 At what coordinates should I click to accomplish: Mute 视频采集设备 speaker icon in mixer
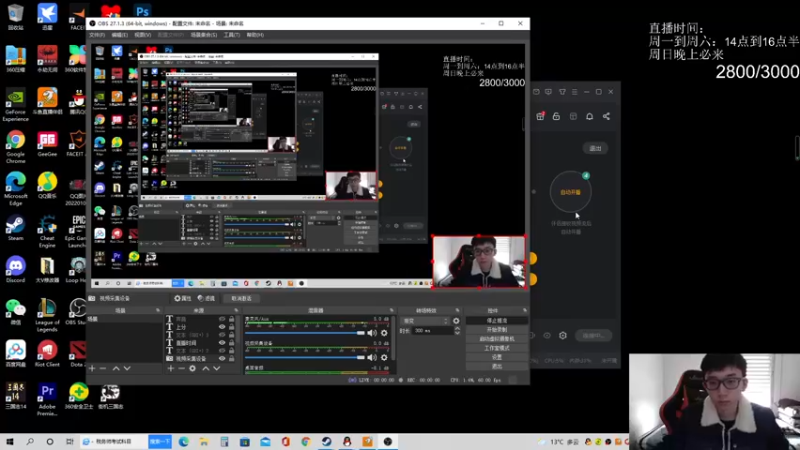pos(372,357)
